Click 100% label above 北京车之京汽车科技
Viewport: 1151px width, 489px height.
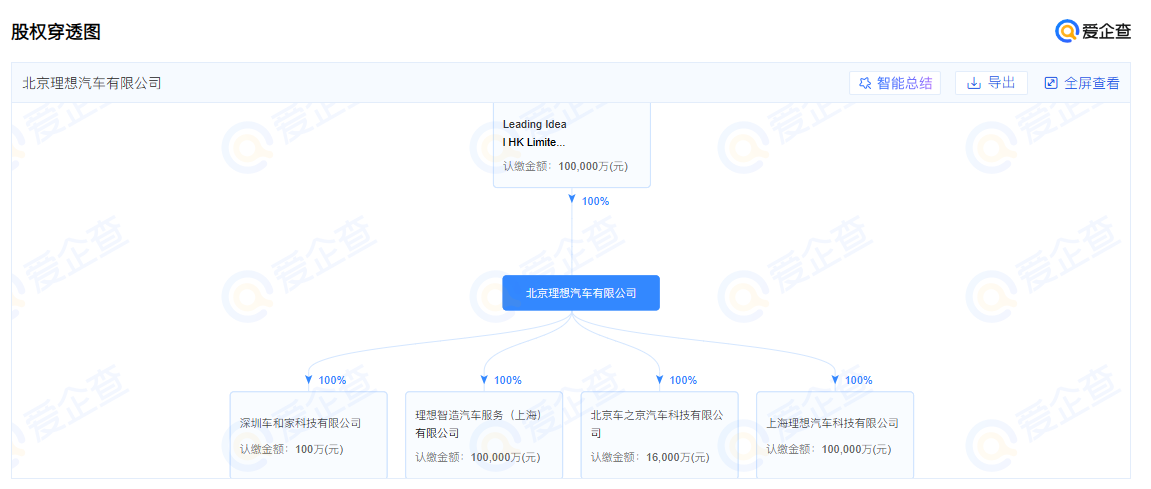pos(683,380)
